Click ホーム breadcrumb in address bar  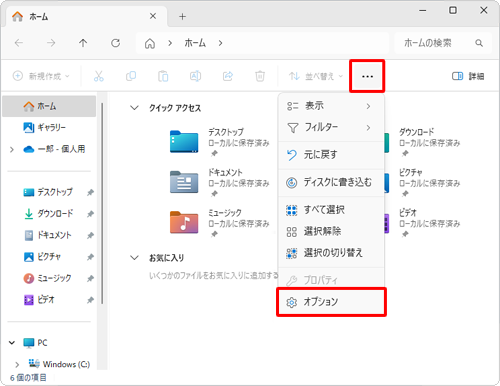(x=195, y=43)
